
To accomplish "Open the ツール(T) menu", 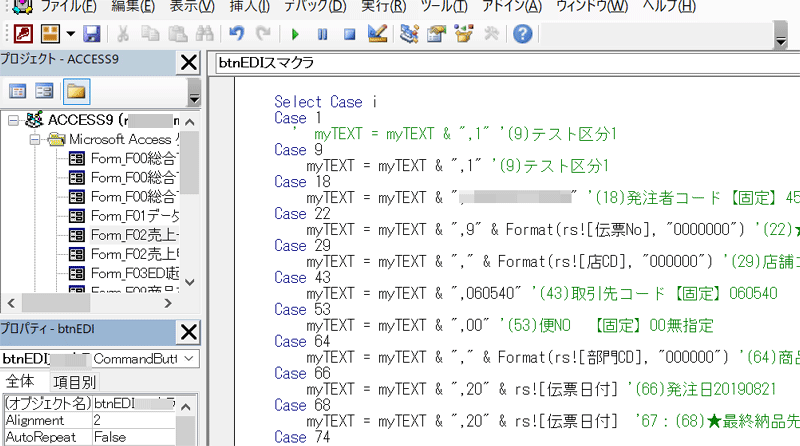I will (x=444, y=6).
